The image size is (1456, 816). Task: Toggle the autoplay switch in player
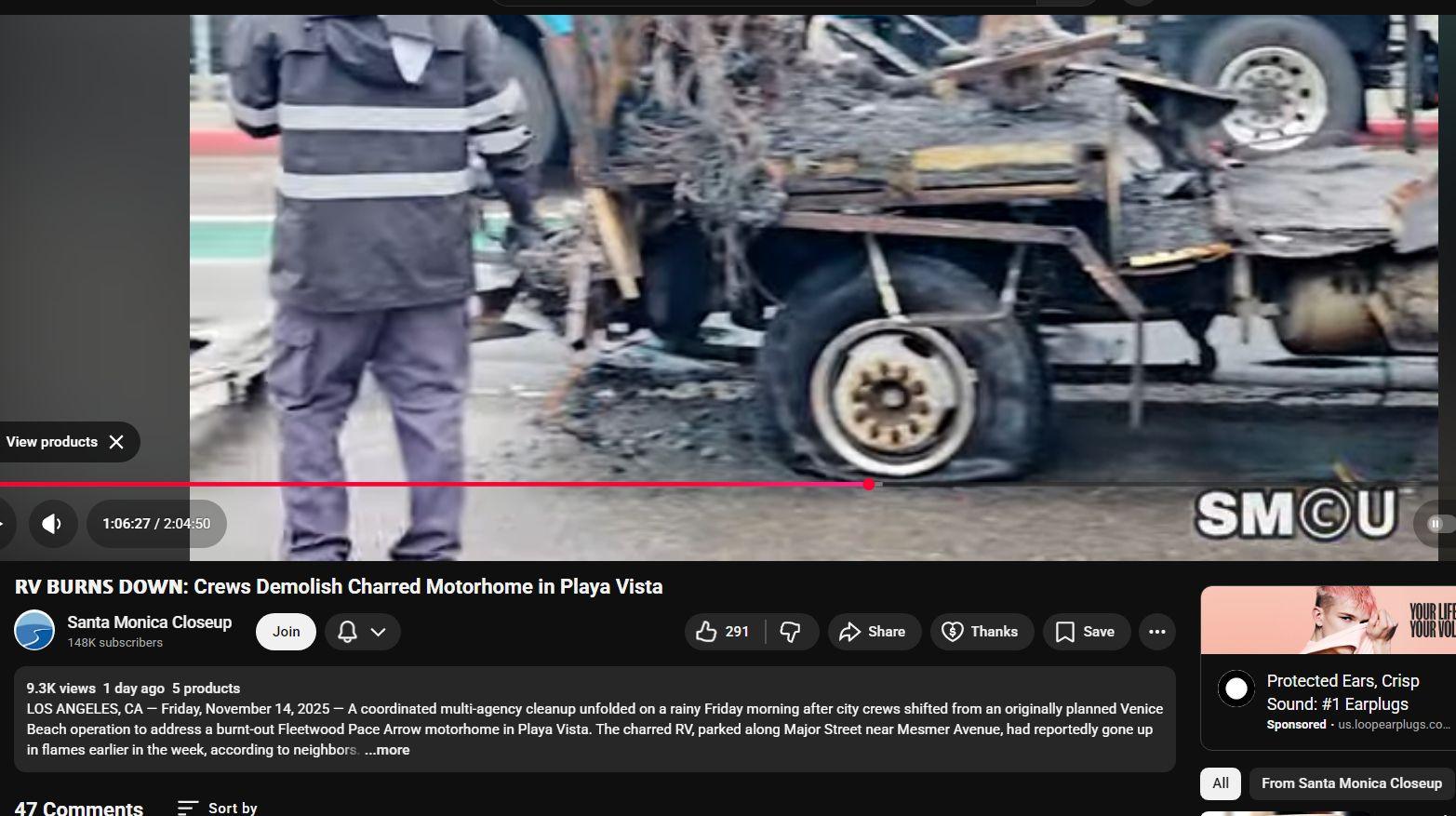[x=1436, y=524]
